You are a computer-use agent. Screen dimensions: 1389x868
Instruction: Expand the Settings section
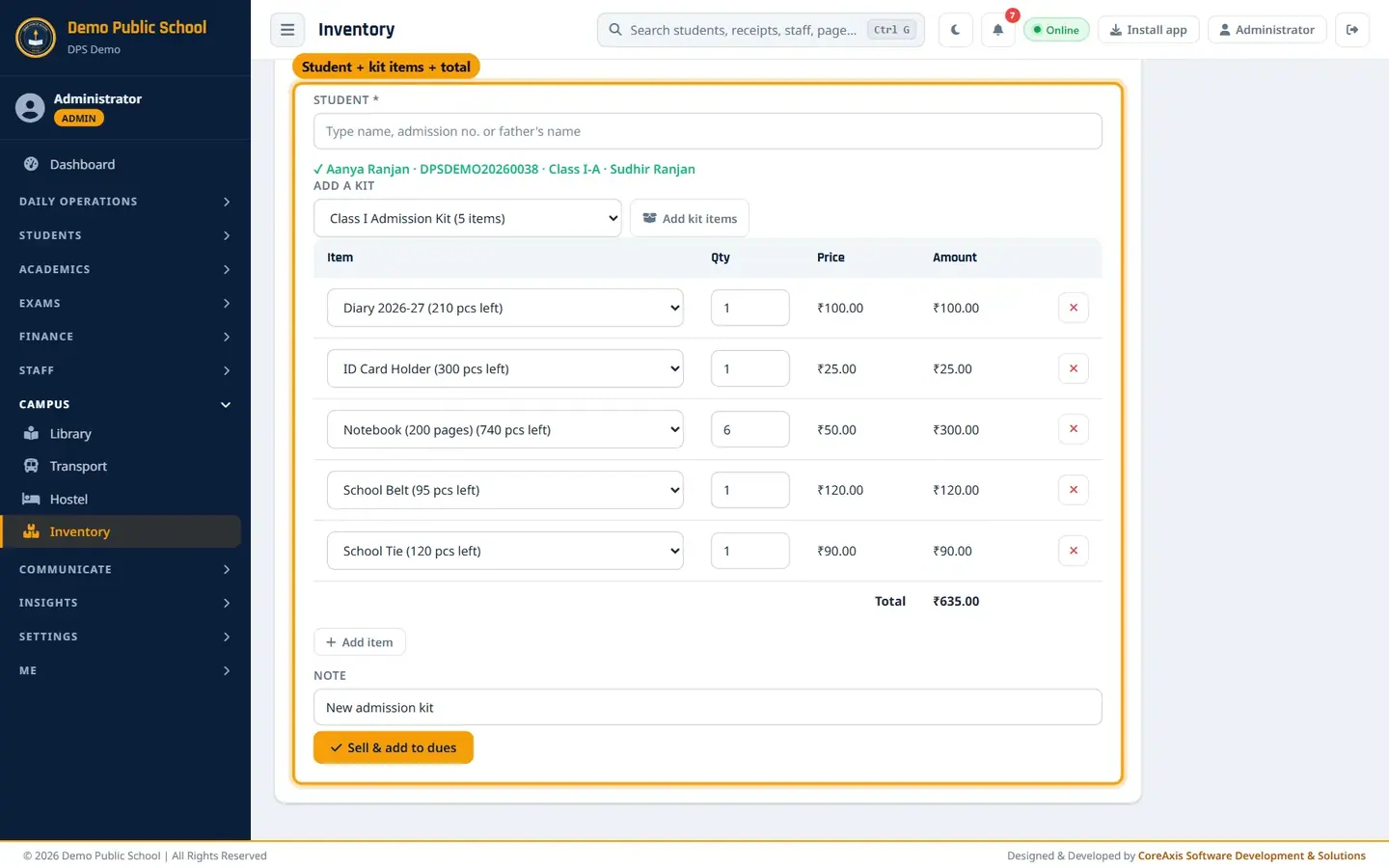(x=125, y=637)
